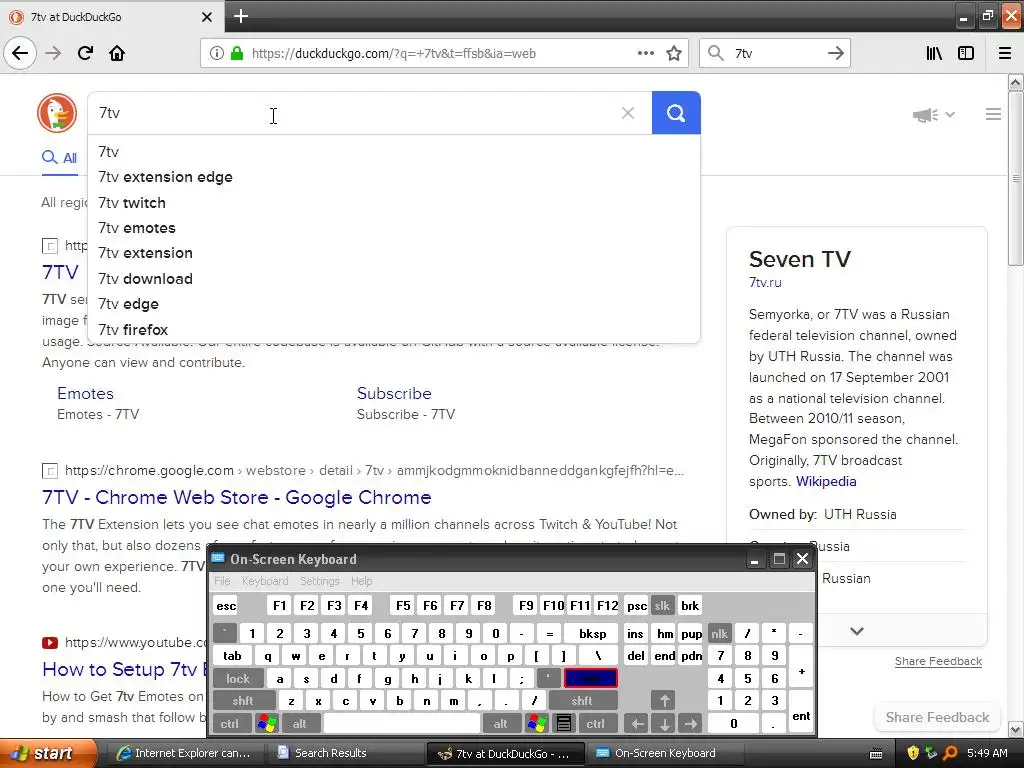Toggle the right shft key

(x=582, y=701)
